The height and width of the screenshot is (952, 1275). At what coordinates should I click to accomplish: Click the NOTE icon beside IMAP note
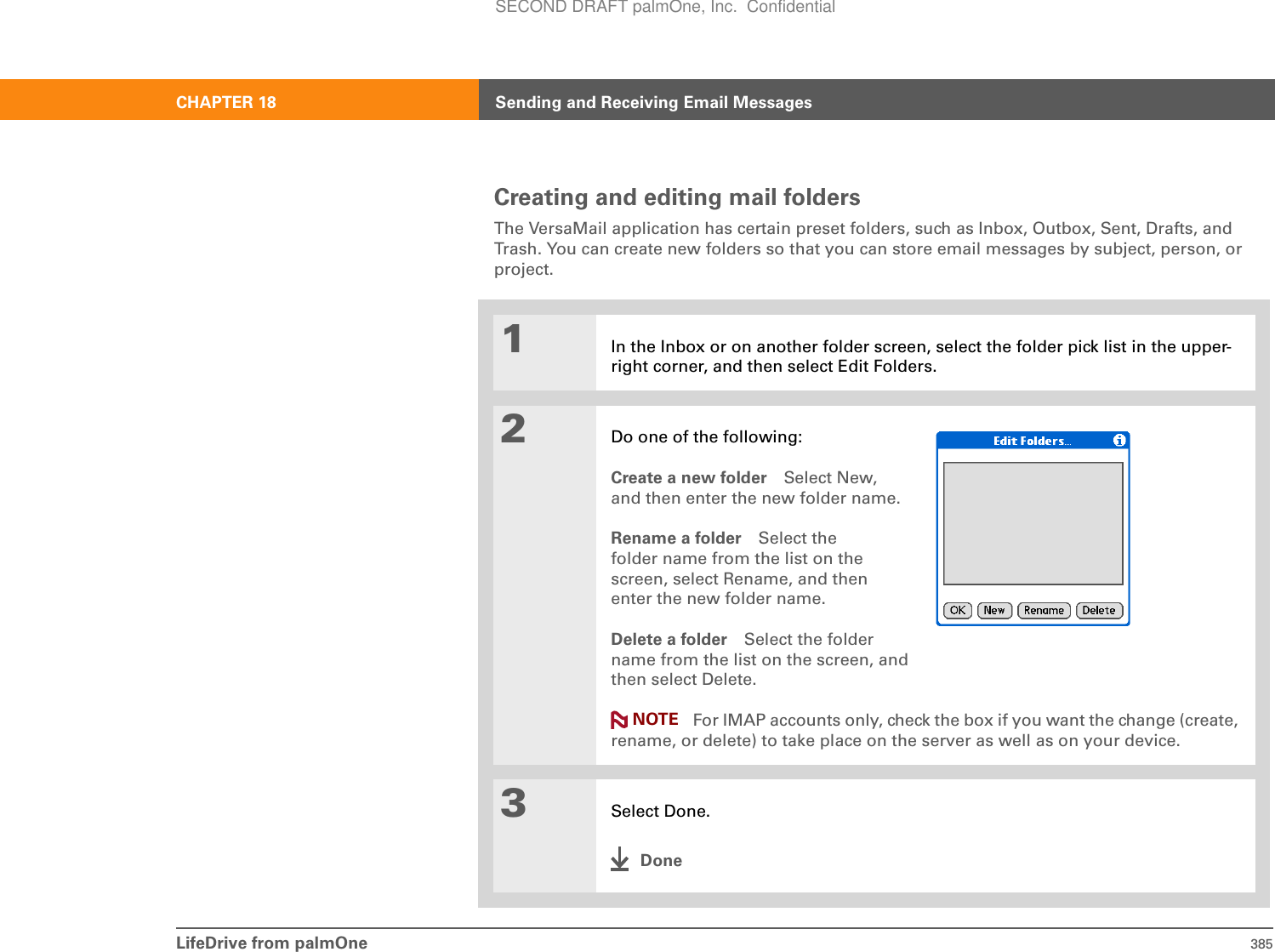(x=619, y=721)
